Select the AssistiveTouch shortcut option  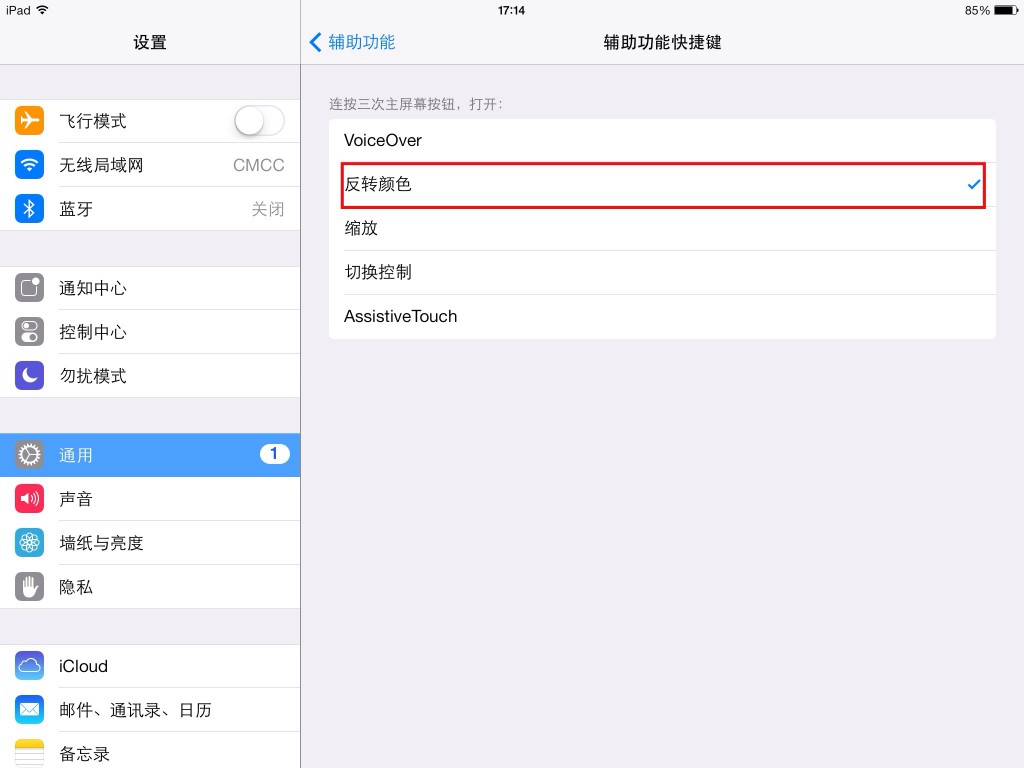coord(662,317)
